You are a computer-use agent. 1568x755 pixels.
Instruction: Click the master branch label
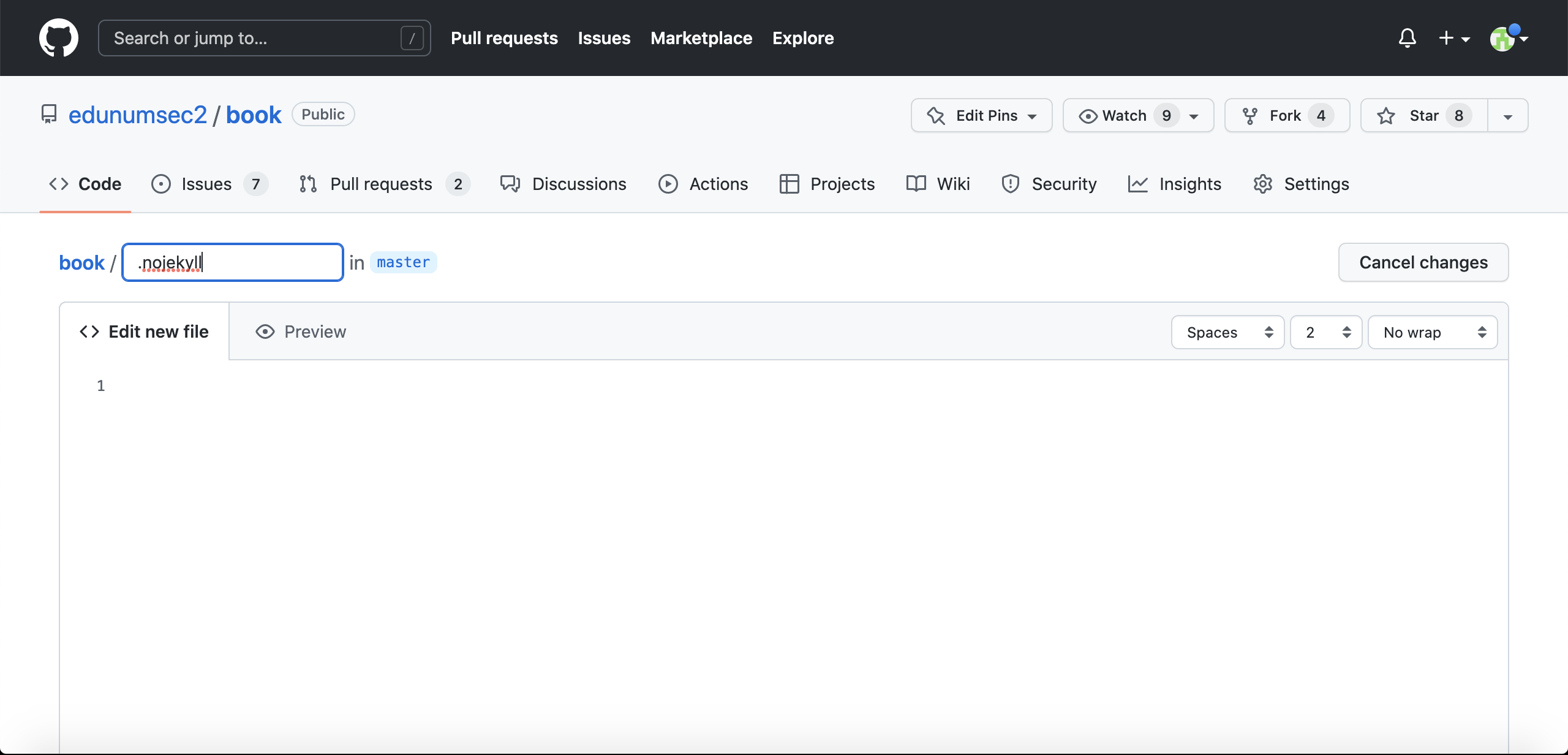(x=403, y=262)
